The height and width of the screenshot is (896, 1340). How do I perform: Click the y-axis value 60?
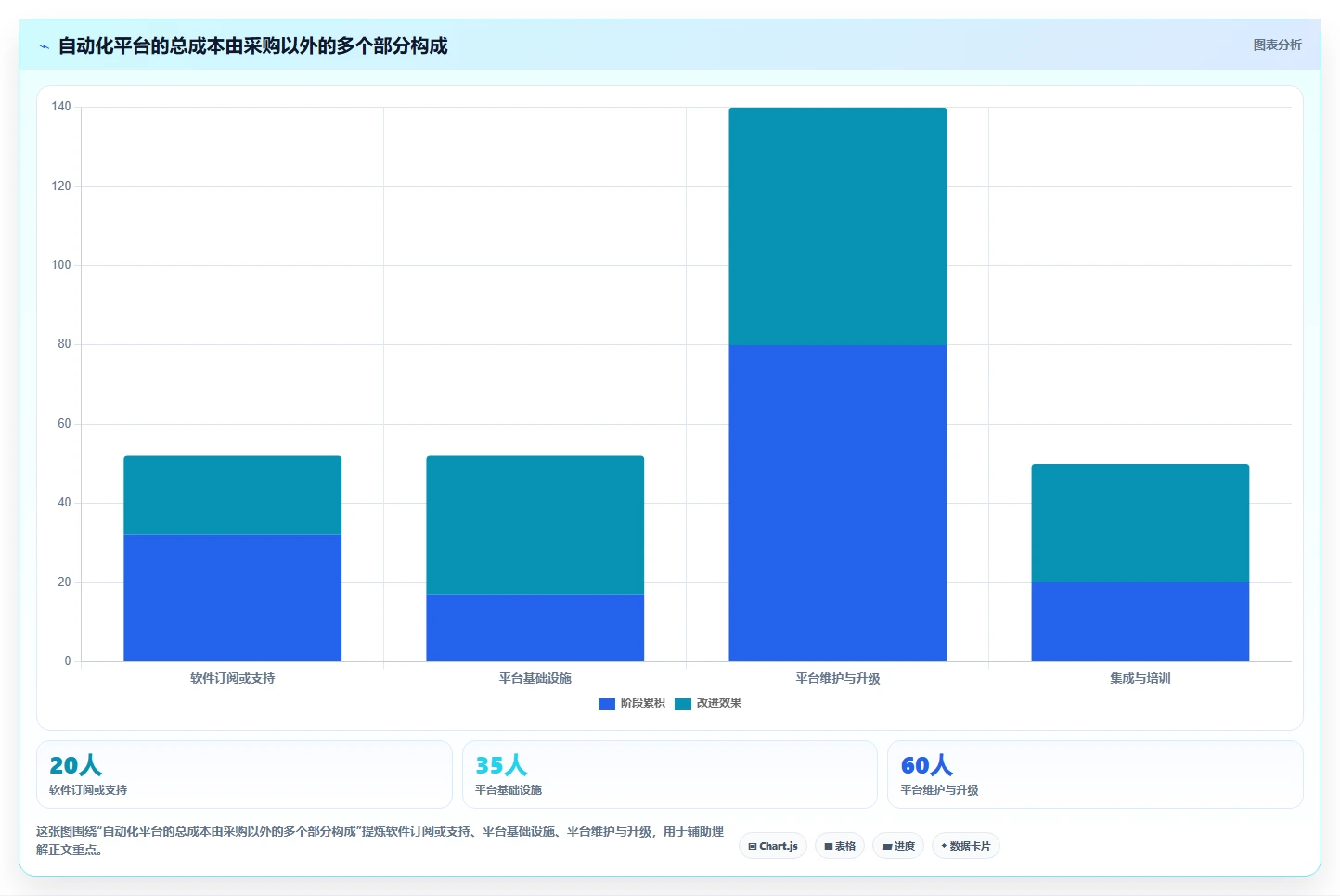(64, 424)
